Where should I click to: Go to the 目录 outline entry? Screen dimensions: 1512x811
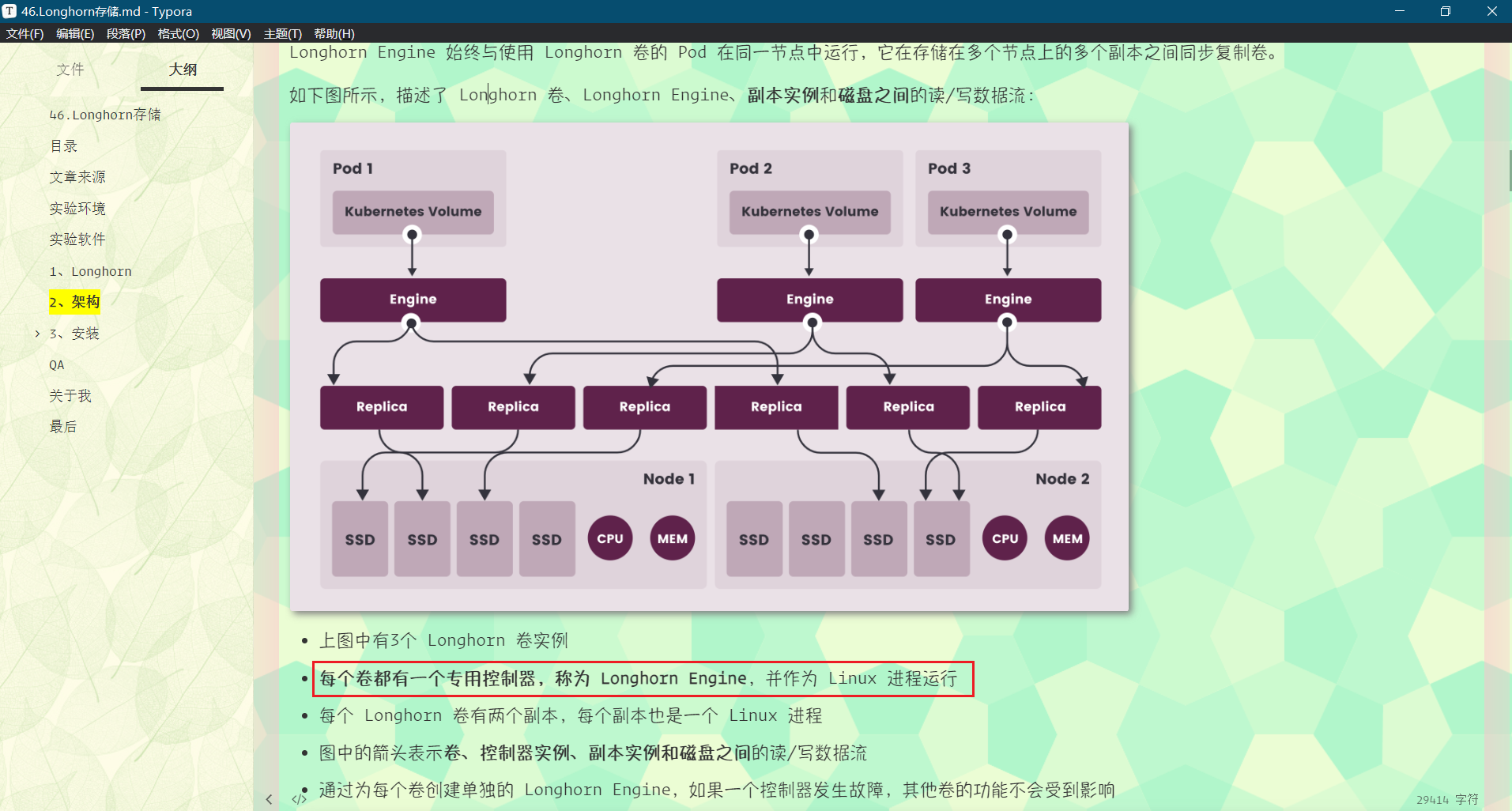point(63,146)
